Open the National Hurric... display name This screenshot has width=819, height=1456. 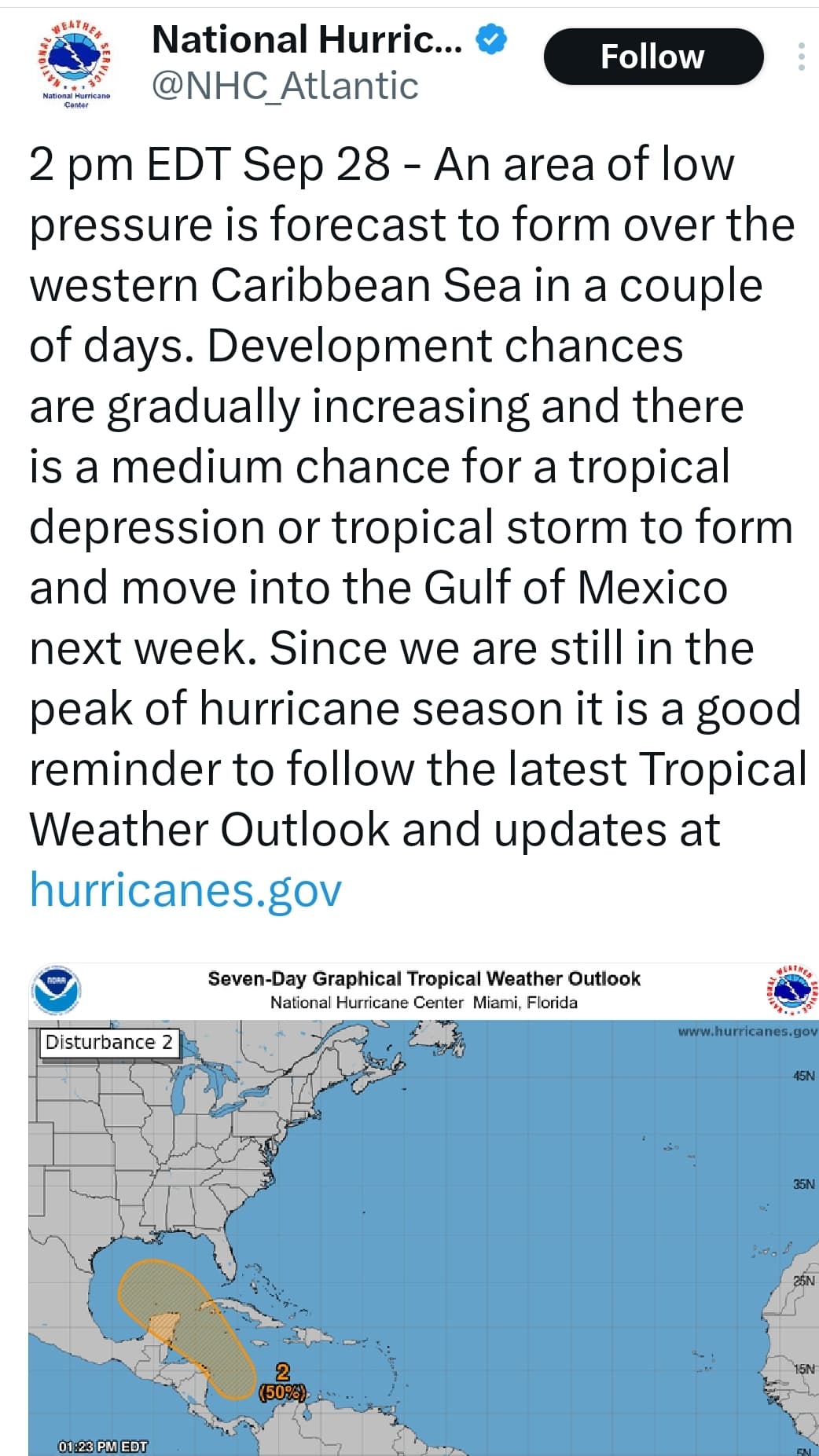pos(307,39)
